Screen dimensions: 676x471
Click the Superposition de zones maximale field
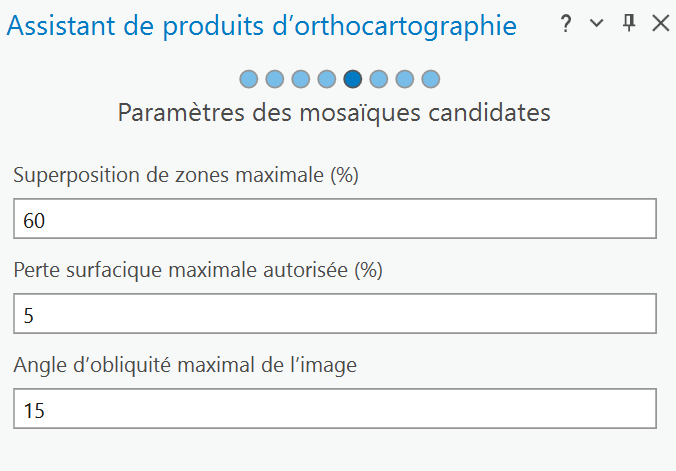pos(335,219)
